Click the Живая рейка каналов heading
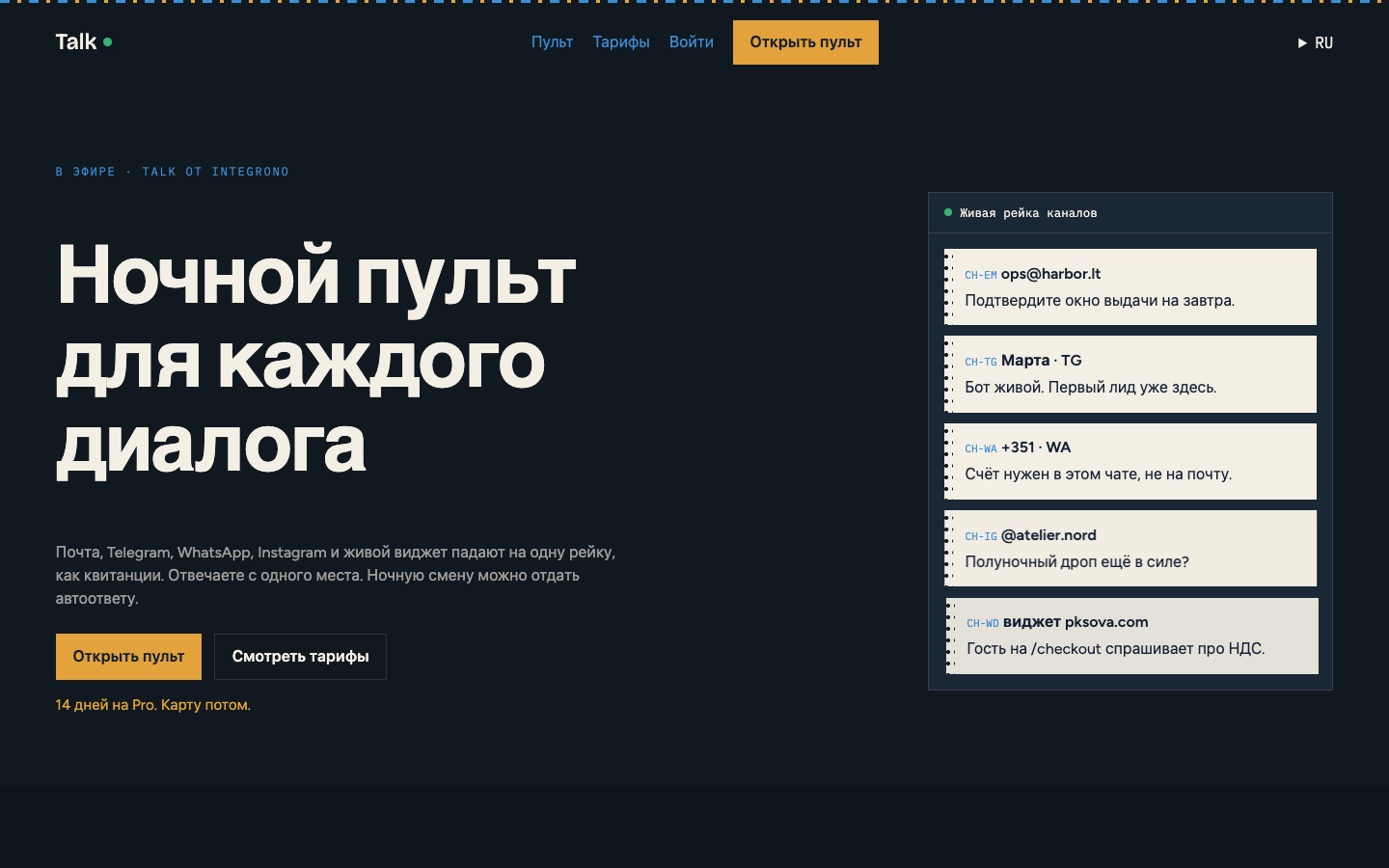 (1028, 213)
